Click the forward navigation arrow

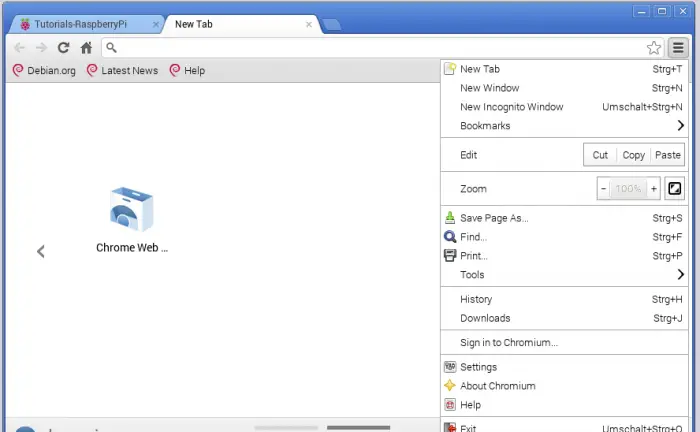(x=41, y=47)
